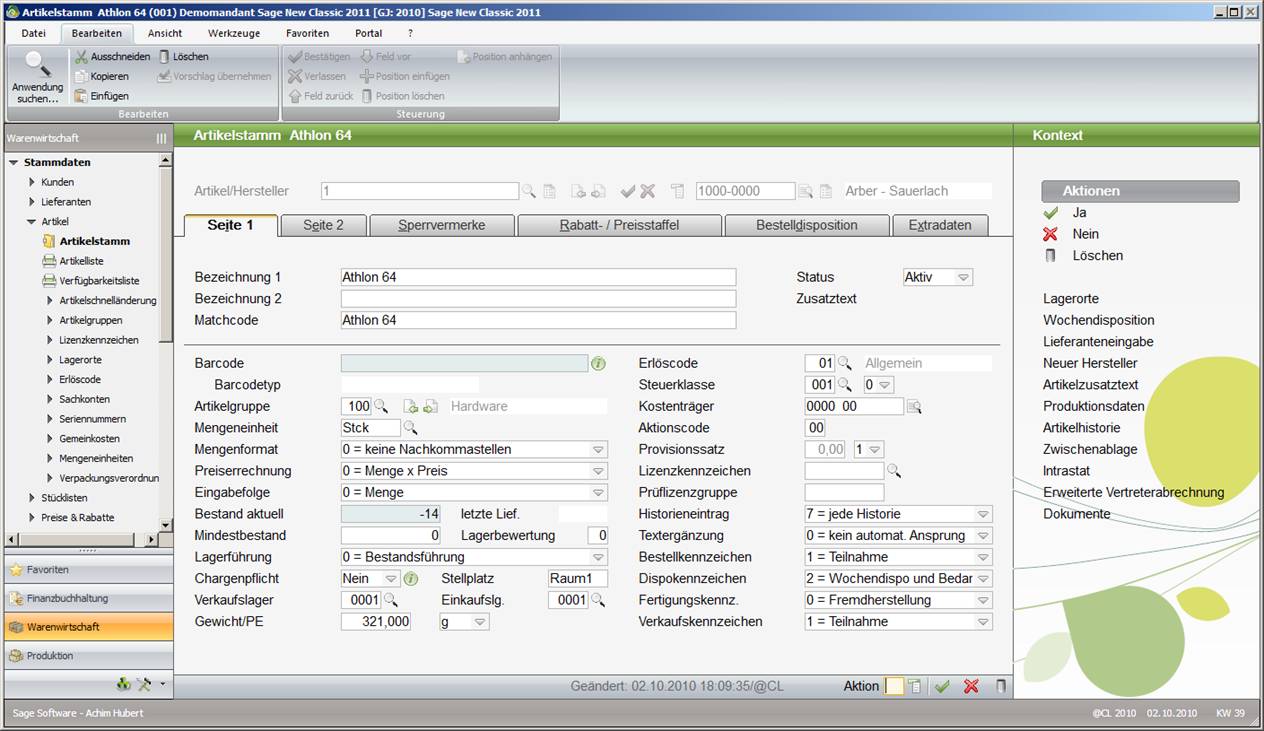Click the lookup magnifier next to Lizenzkennzeichen
The image size is (1264, 731).
(x=894, y=471)
